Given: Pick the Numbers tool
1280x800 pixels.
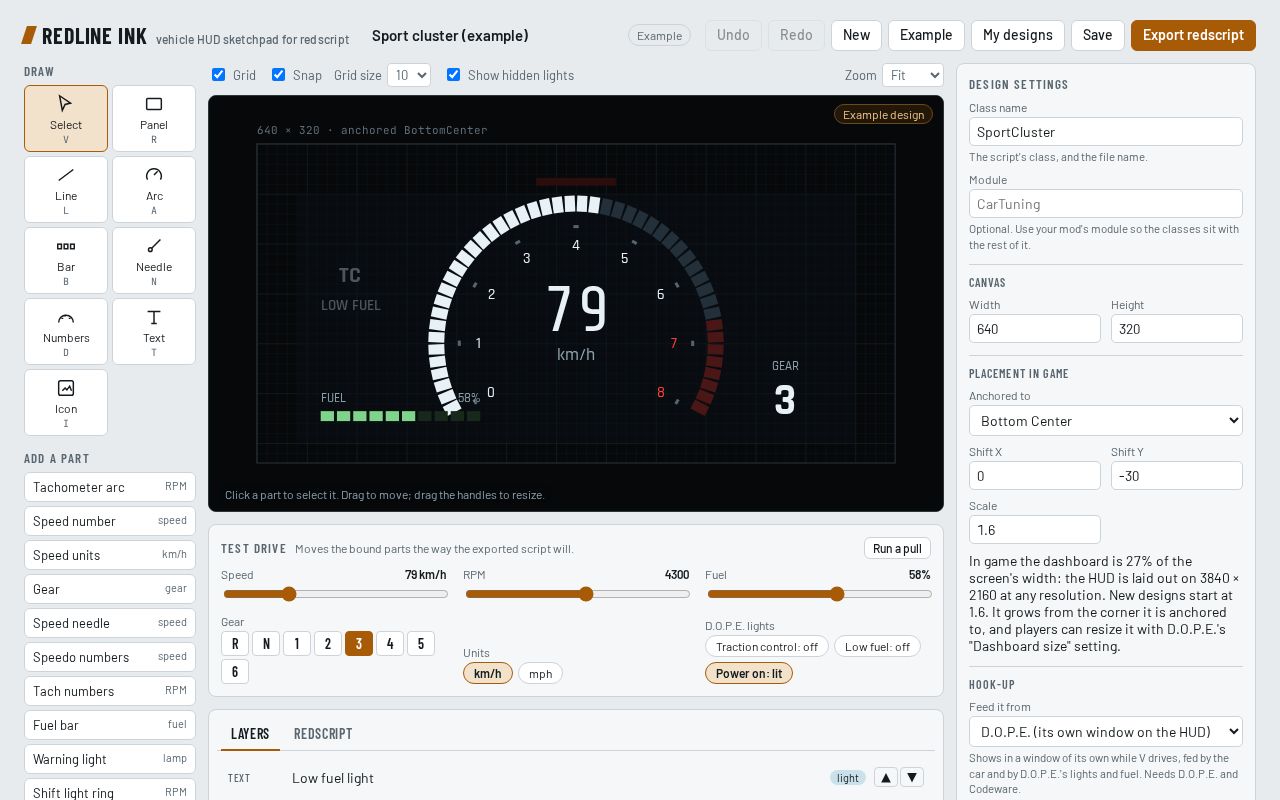Looking at the screenshot, I should [x=66, y=331].
